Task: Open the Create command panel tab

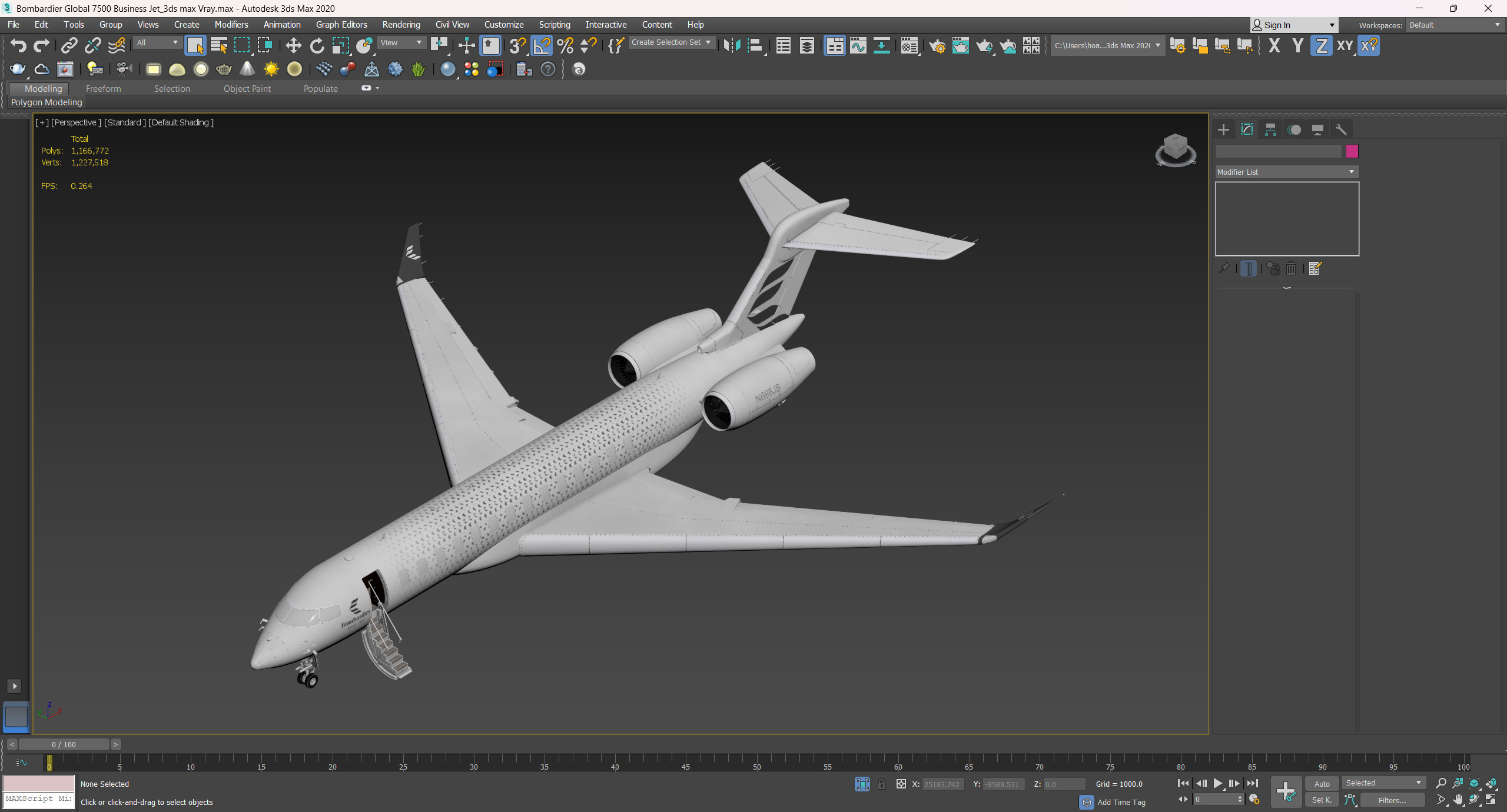Action: [1223, 129]
